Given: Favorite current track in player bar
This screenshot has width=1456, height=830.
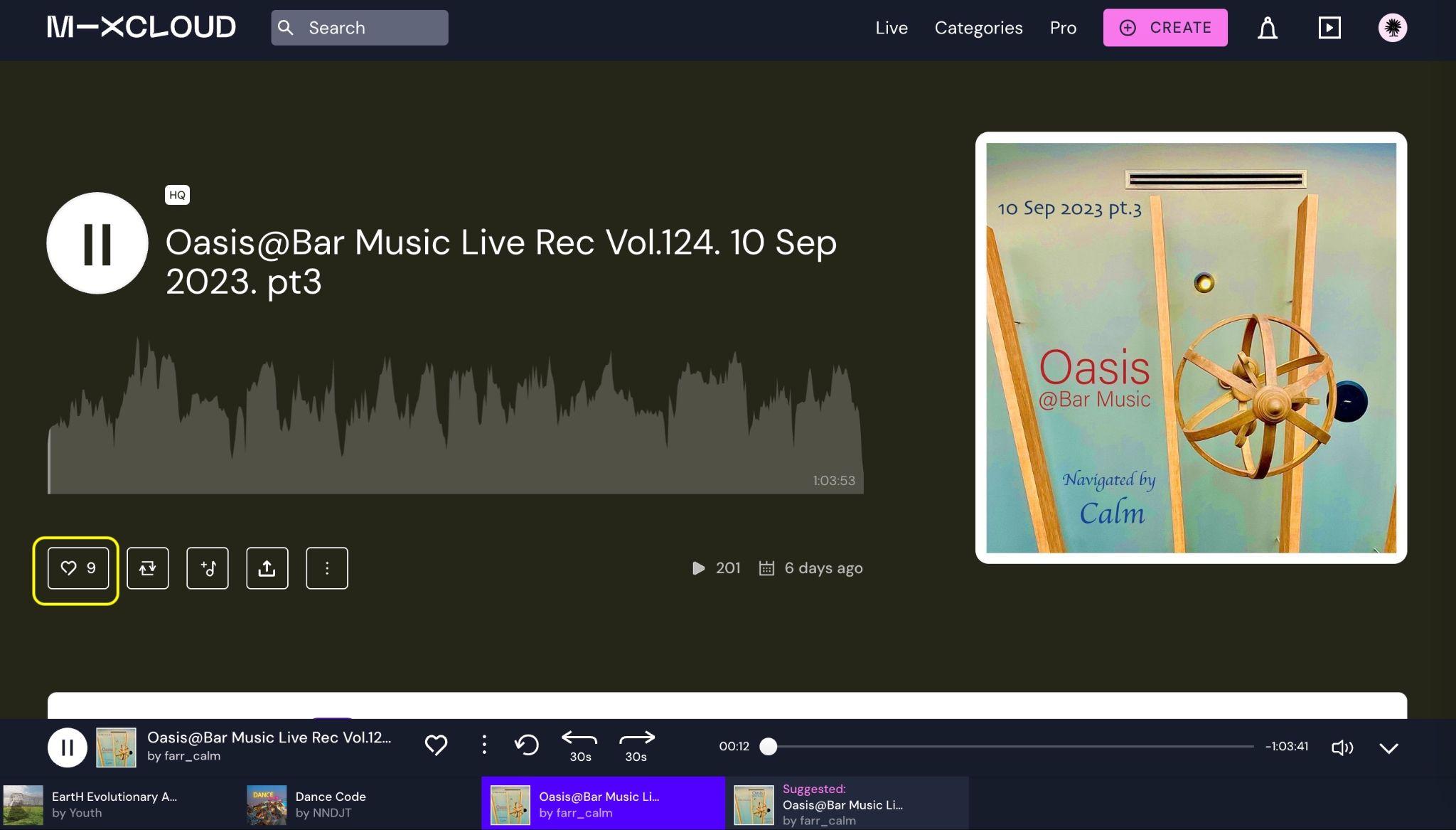Looking at the screenshot, I should (x=436, y=745).
